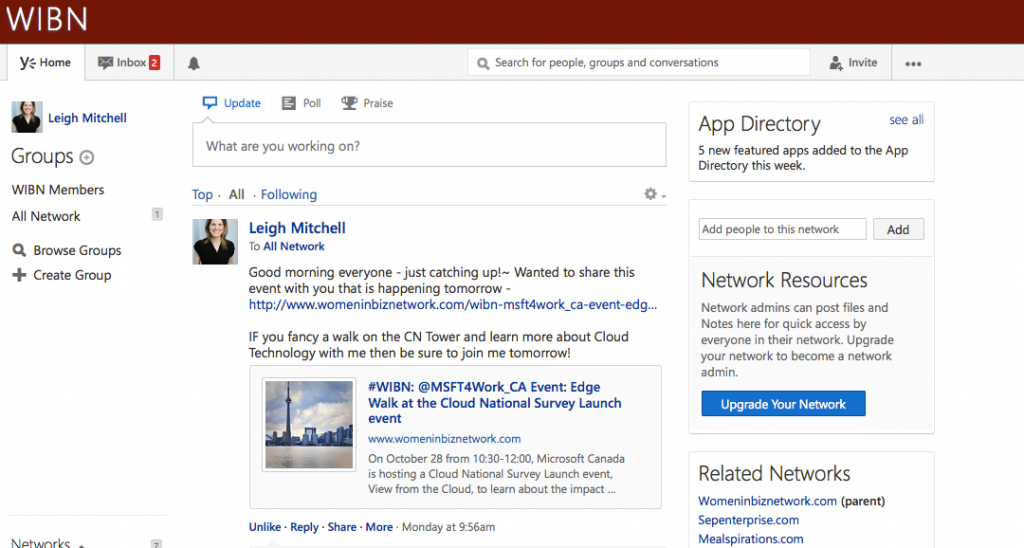Open CN Tower preview thumbnail
This screenshot has height=548, width=1024.
309,425
